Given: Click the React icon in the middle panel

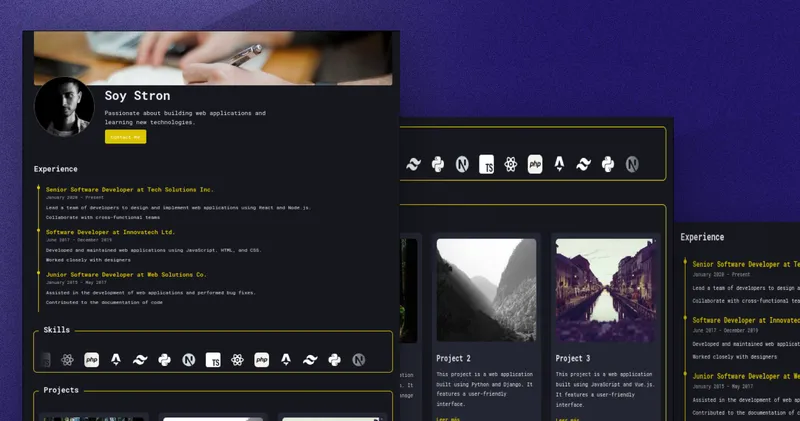Looking at the screenshot, I should [511, 164].
